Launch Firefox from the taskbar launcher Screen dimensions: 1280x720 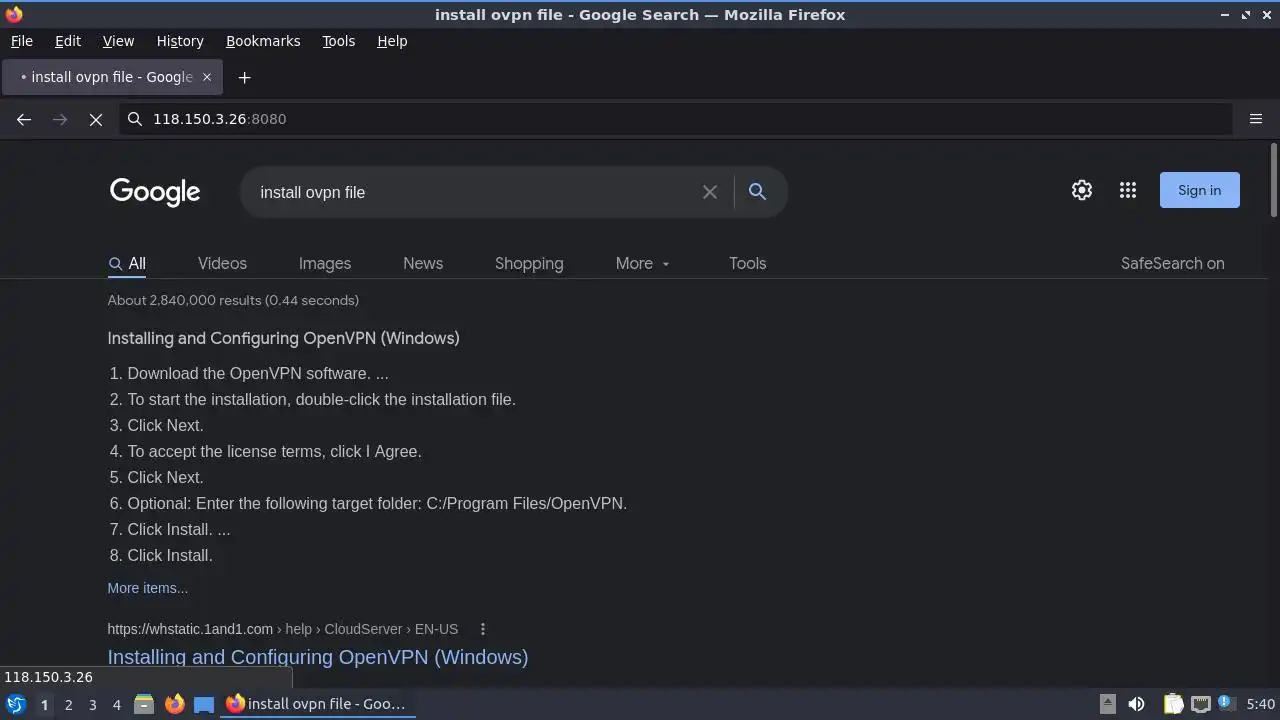click(174, 704)
